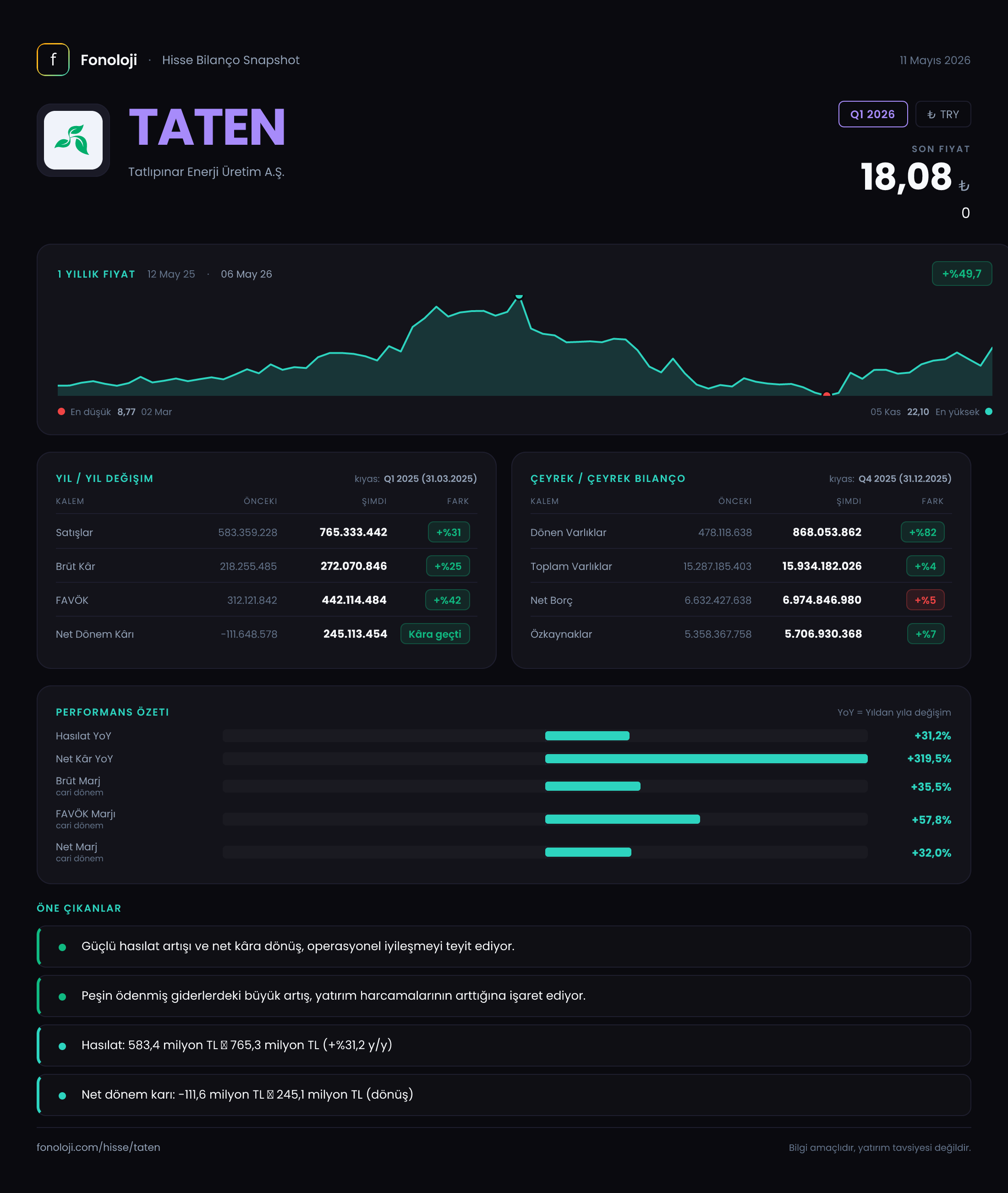Click the TATEN green leaf company logo
The image size is (1008, 1193).
click(x=73, y=140)
